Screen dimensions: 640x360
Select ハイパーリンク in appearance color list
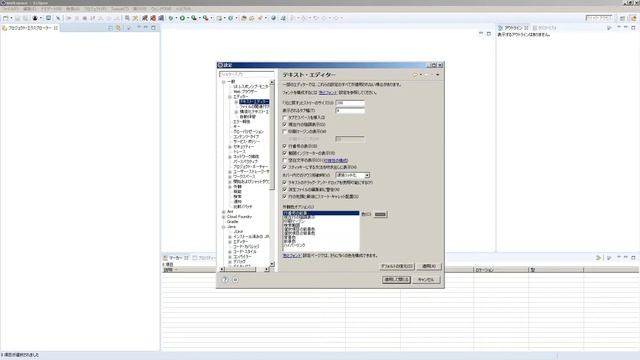pos(294,246)
